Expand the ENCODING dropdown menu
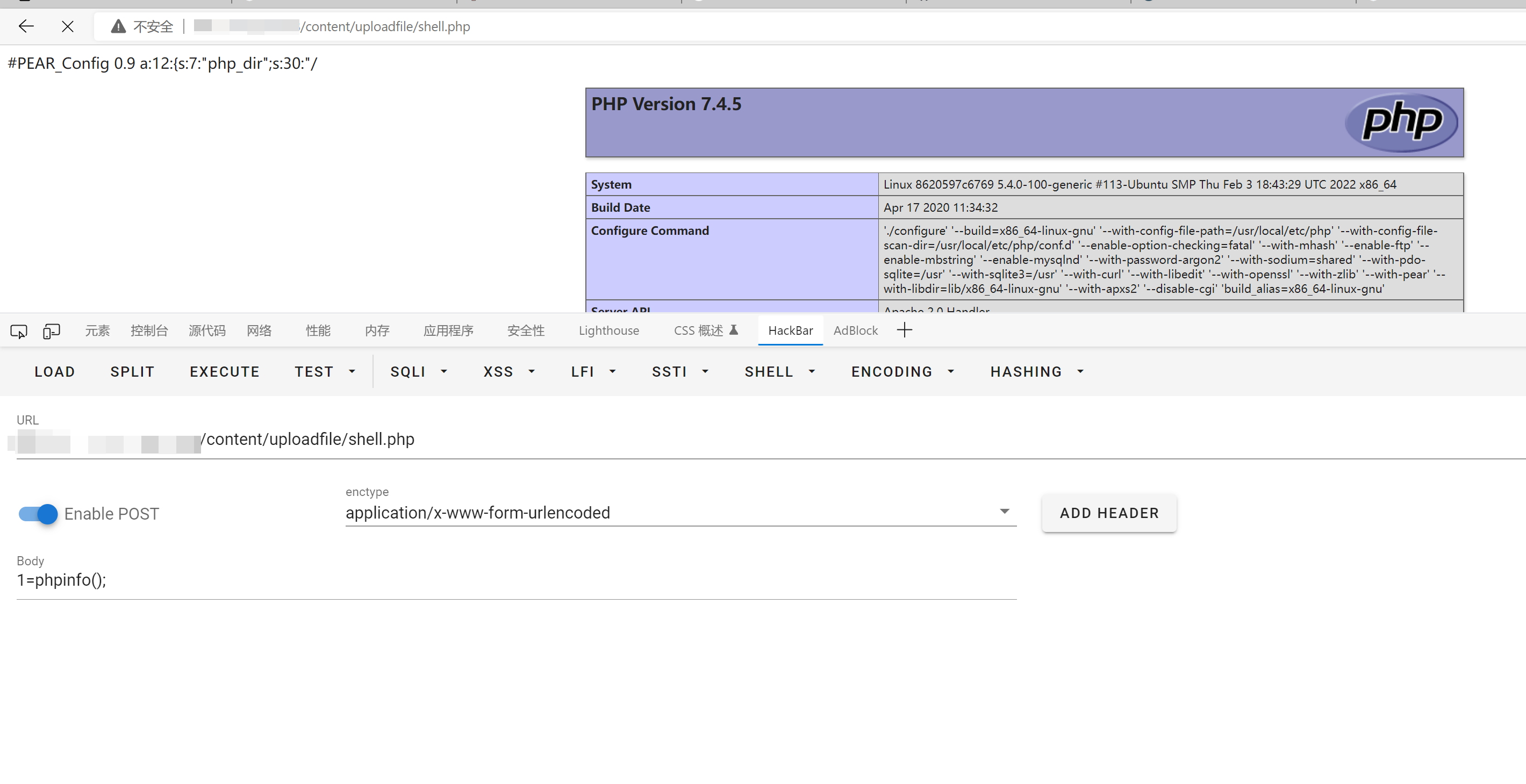The height and width of the screenshot is (784, 1526). pos(902,371)
